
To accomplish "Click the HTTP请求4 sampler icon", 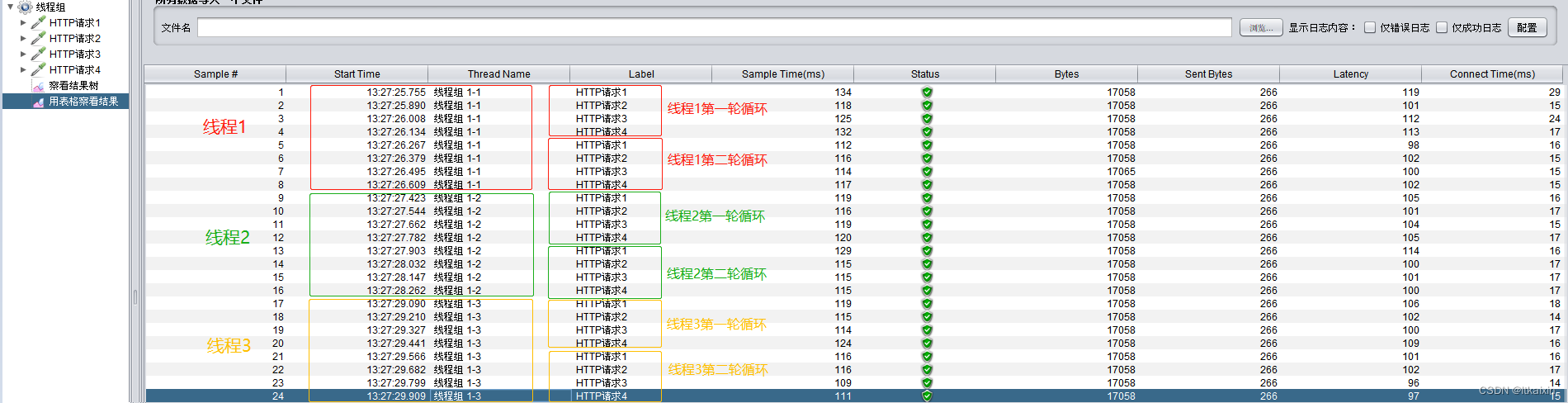I will tap(39, 69).
